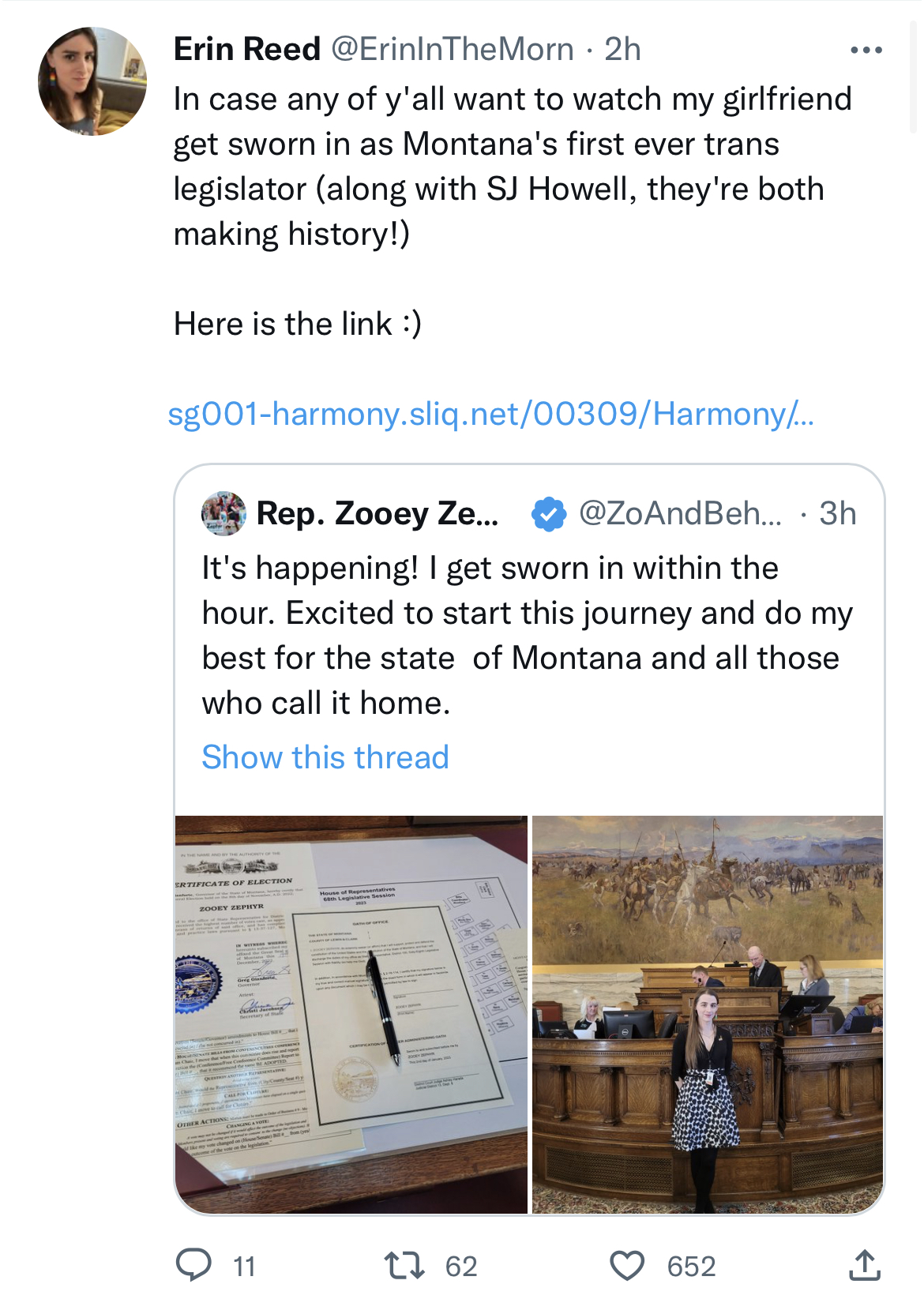Open the House chamber photo
The image size is (924, 1314).
pos(708,1014)
